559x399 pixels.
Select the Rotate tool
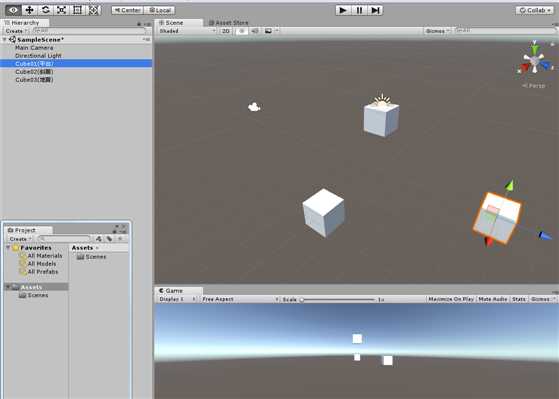tap(45, 10)
